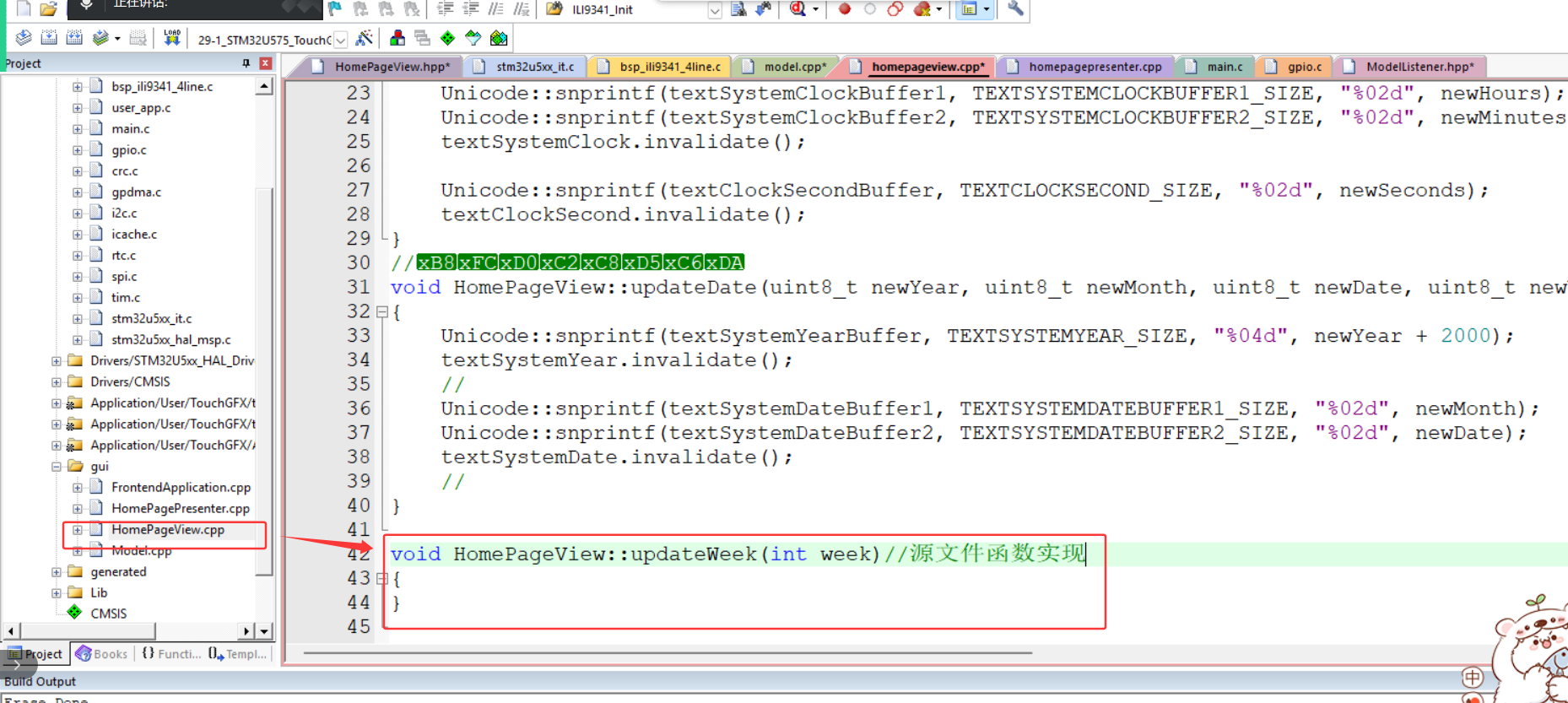Click the Chinese IME indicator icon
The width and height of the screenshot is (1568, 703).
click(x=1473, y=677)
